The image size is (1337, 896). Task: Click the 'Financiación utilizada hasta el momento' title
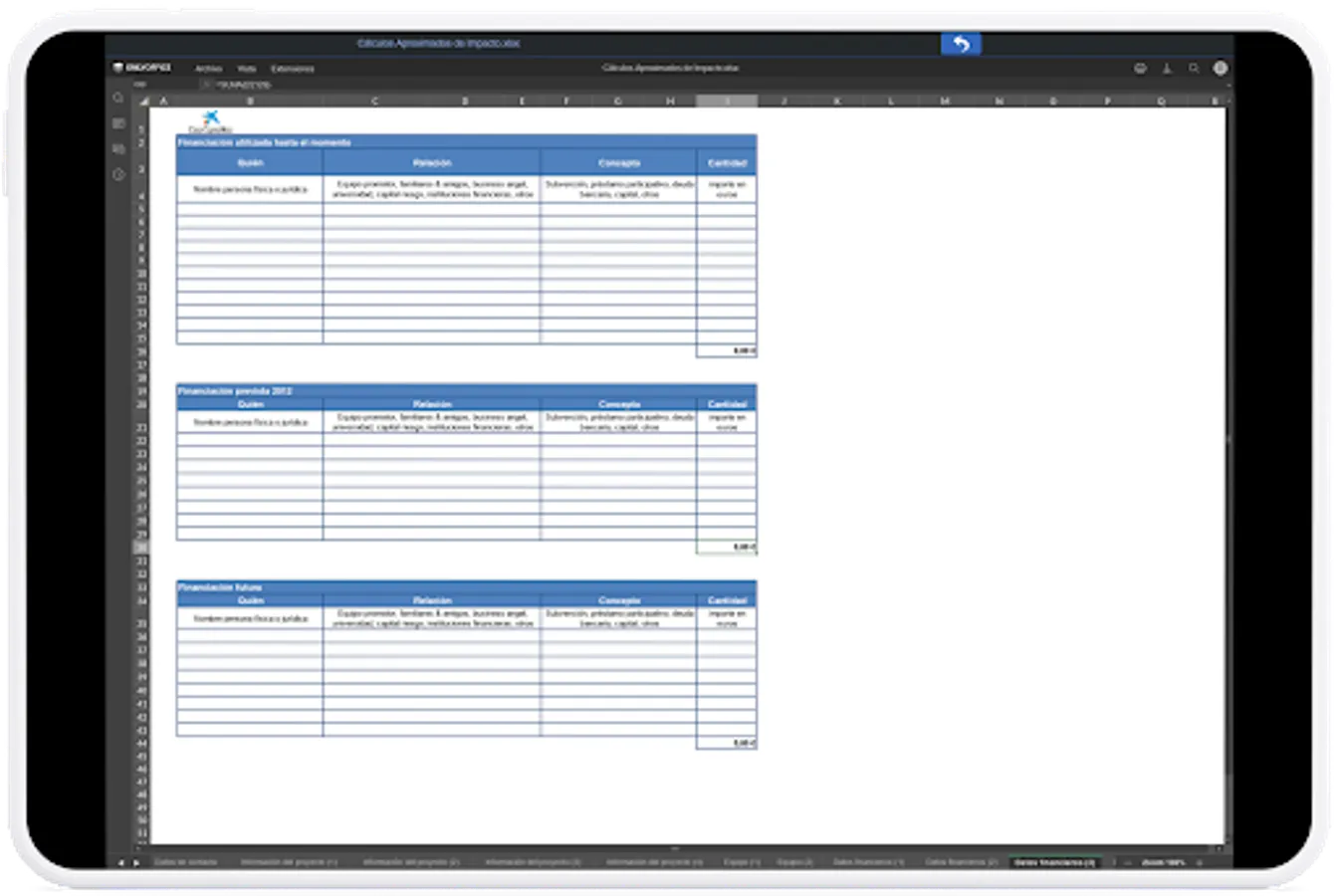point(264,142)
